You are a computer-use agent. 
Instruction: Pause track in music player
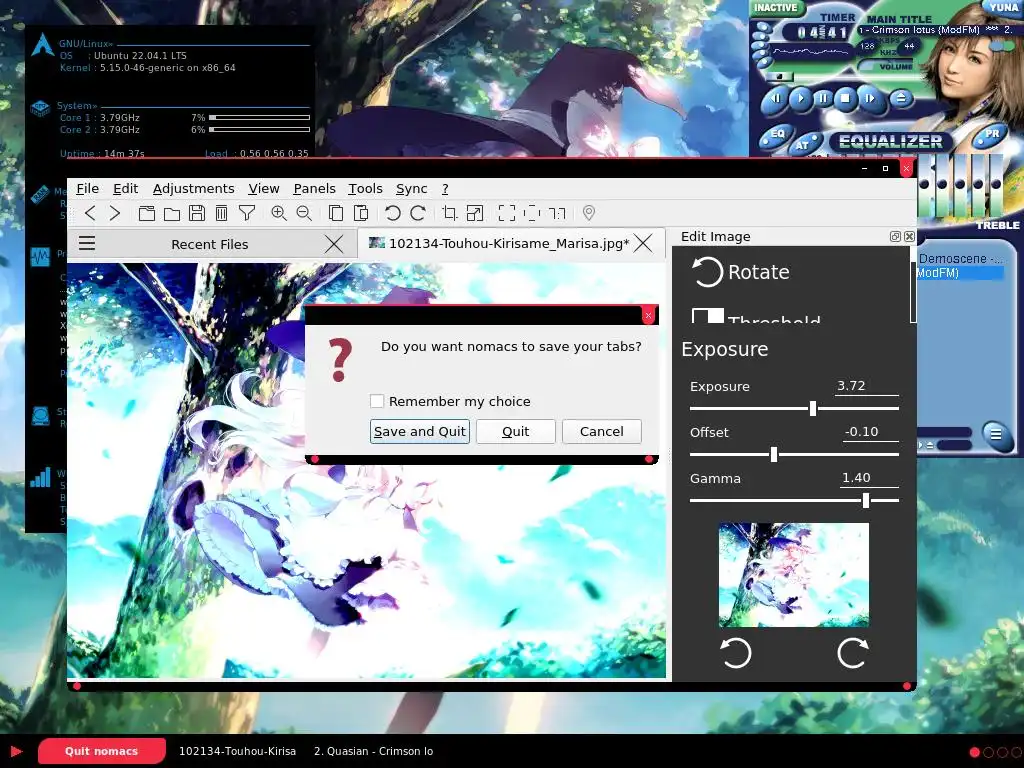(x=823, y=99)
